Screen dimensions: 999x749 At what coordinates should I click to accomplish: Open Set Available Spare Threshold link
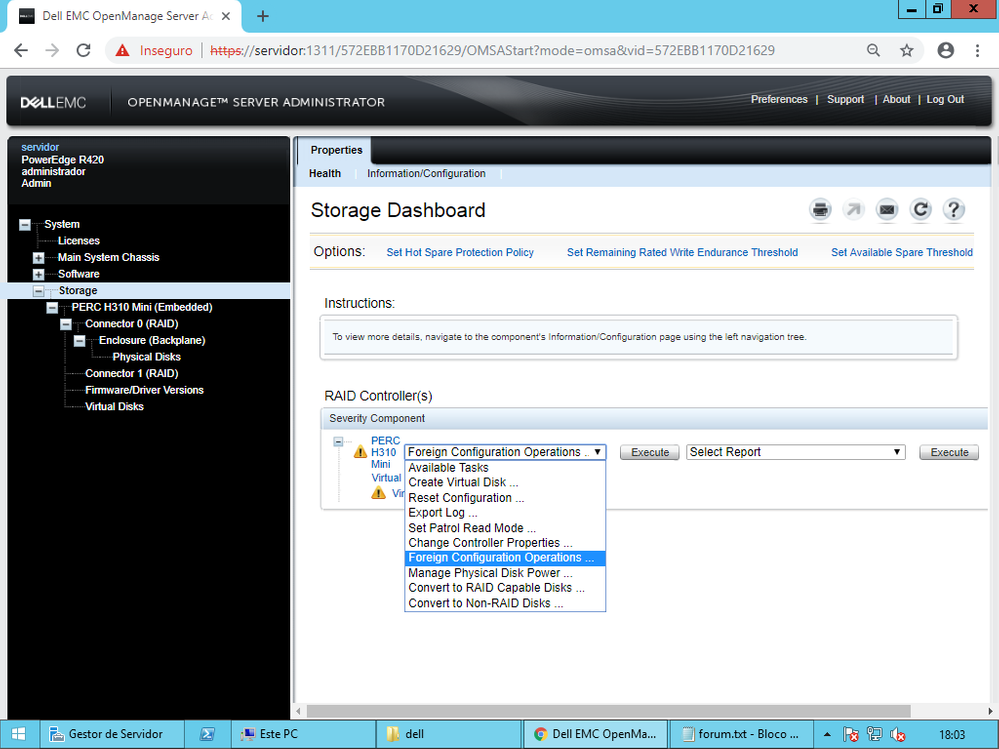(x=902, y=252)
